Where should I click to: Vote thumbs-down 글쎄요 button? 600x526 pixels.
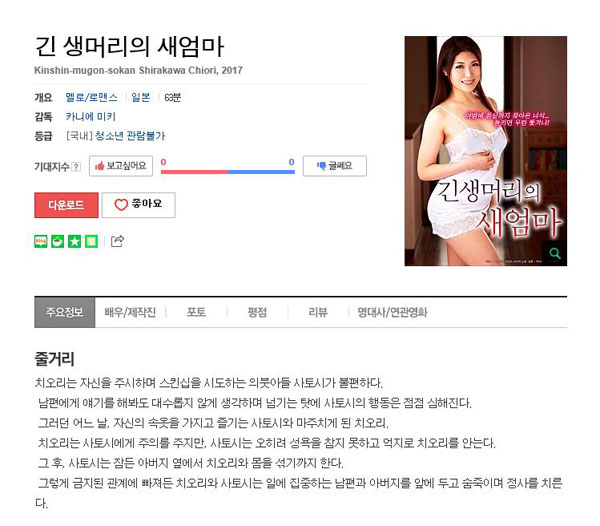point(335,166)
